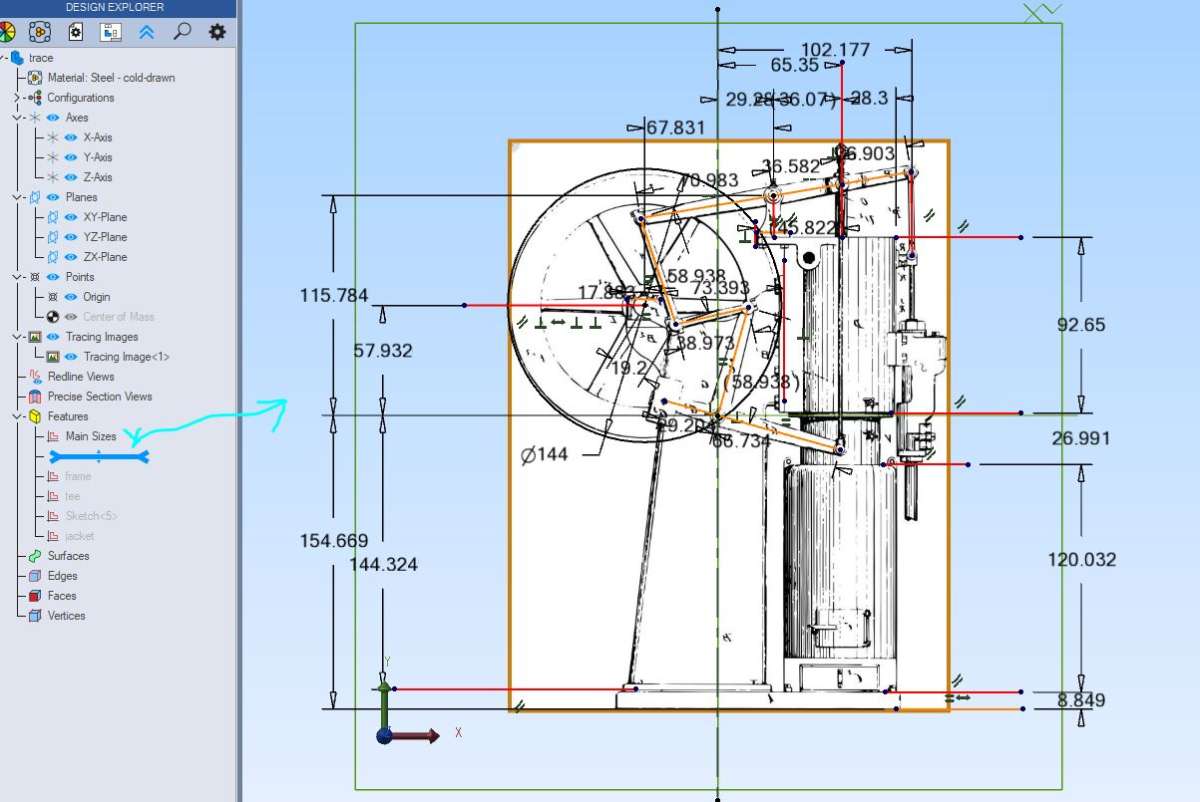Click the green Surfaces icon

point(35,556)
